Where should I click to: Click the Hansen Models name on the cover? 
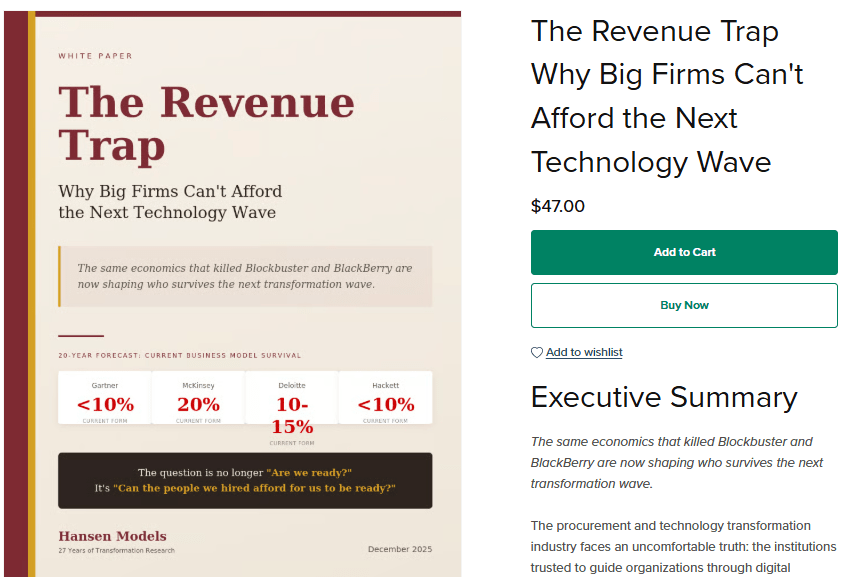112,536
